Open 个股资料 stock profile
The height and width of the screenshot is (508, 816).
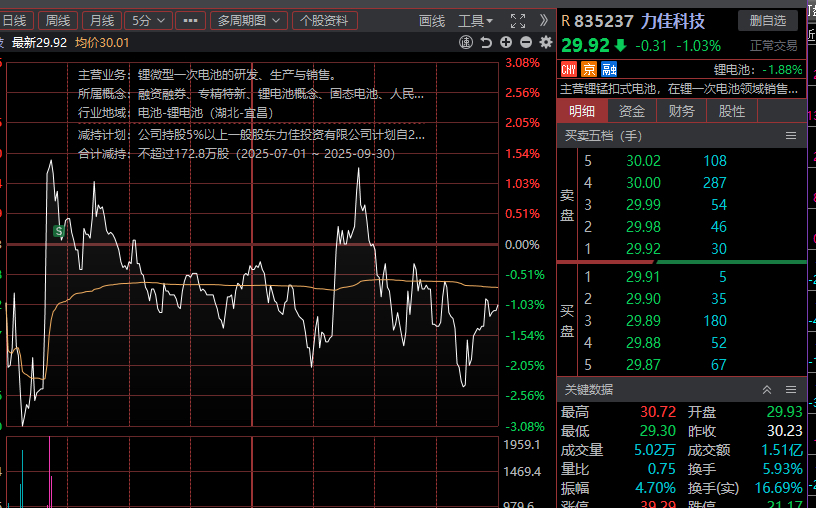pos(324,21)
